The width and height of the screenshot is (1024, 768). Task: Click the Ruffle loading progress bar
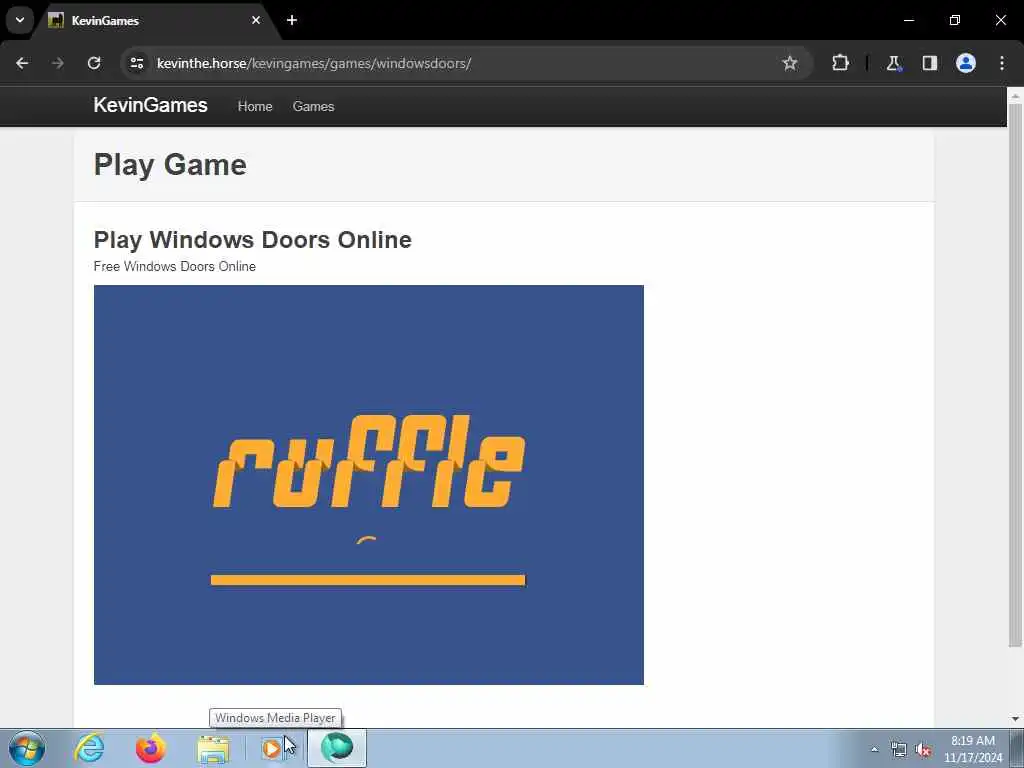[x=368, y=580]
